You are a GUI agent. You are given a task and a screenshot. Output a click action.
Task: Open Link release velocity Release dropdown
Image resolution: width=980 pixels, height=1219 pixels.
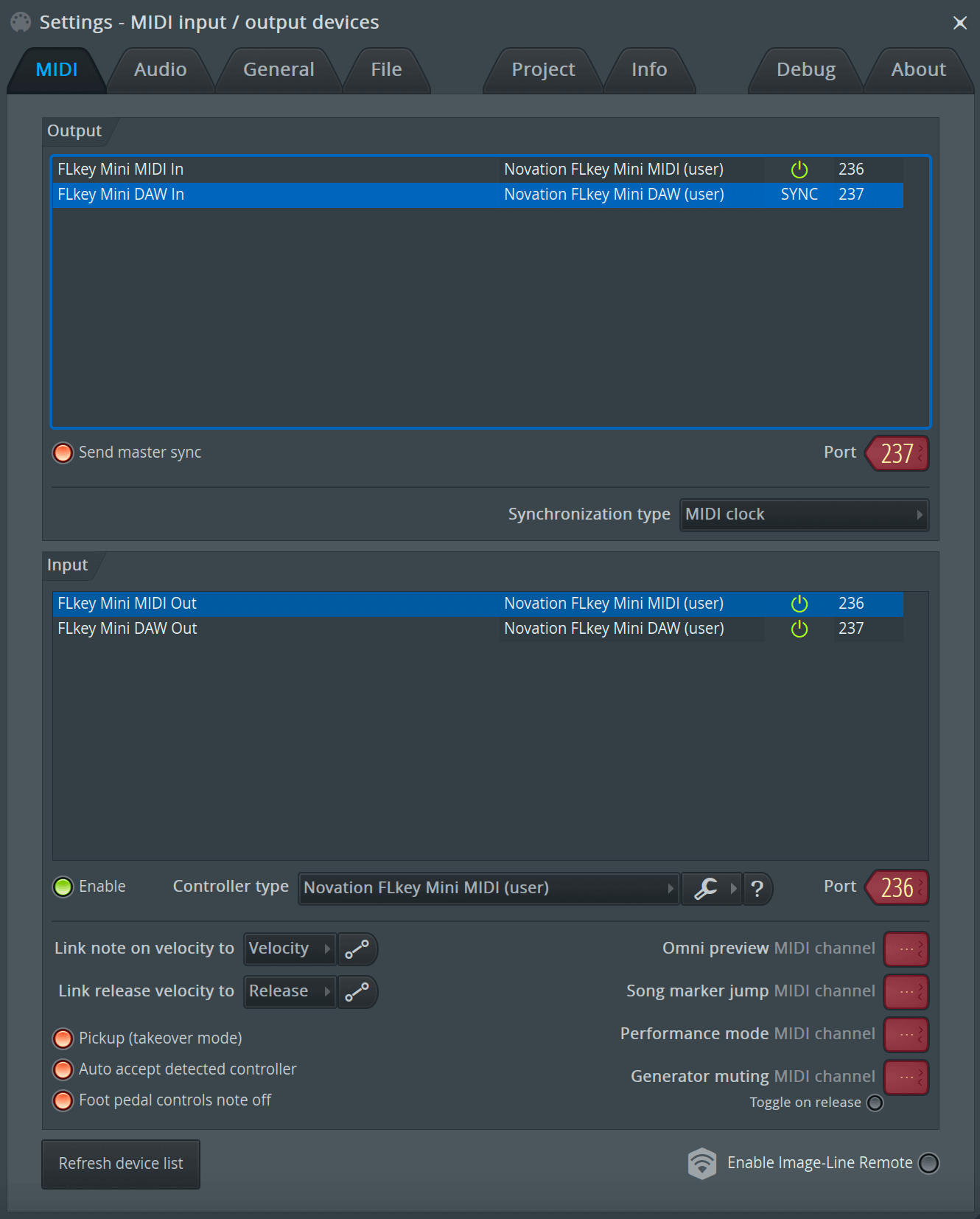click(290, 991)
